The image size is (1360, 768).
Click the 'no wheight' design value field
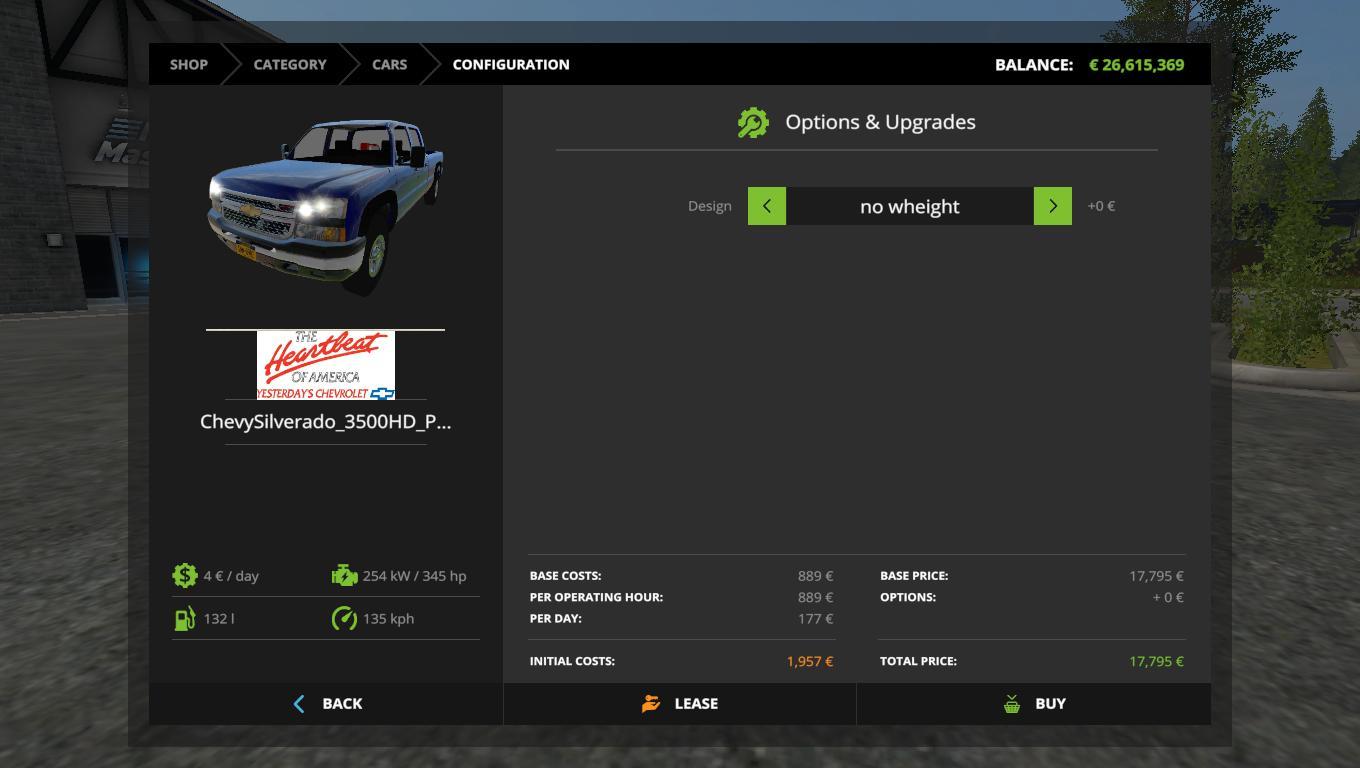tap(909, 206)
